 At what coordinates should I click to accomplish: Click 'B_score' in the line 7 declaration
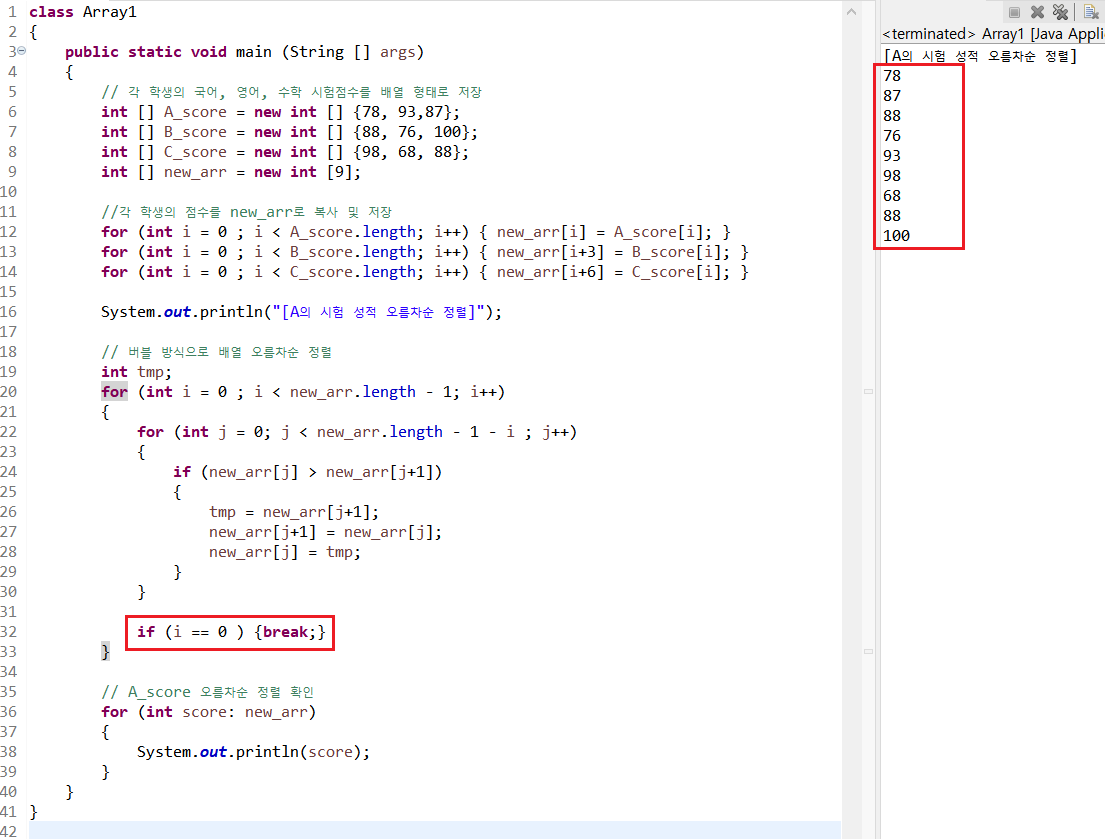tap(195, 132)
